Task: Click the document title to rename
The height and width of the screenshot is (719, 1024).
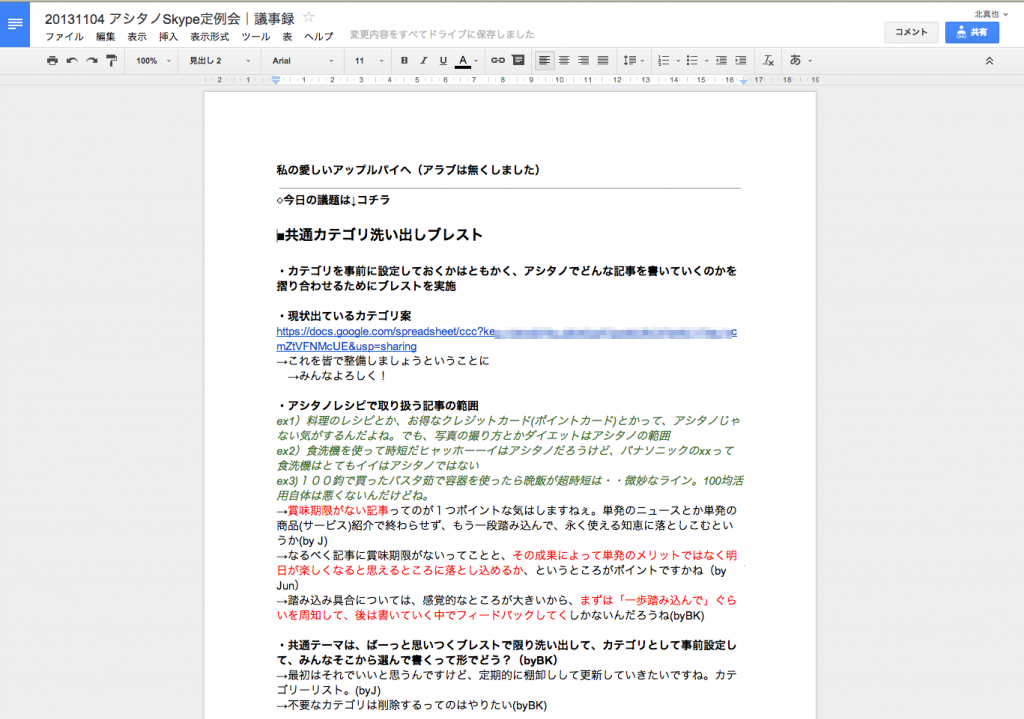Action: point(170,17)
